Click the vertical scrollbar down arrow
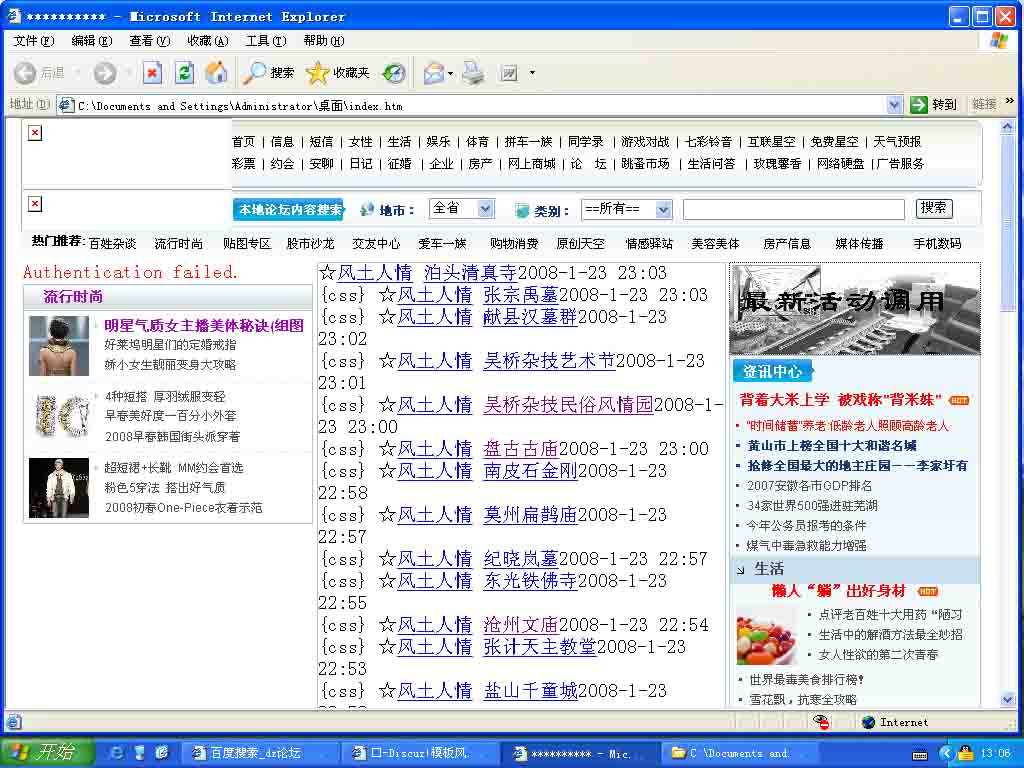This screenshot has height=768, width=1024. coord(1008,700)
